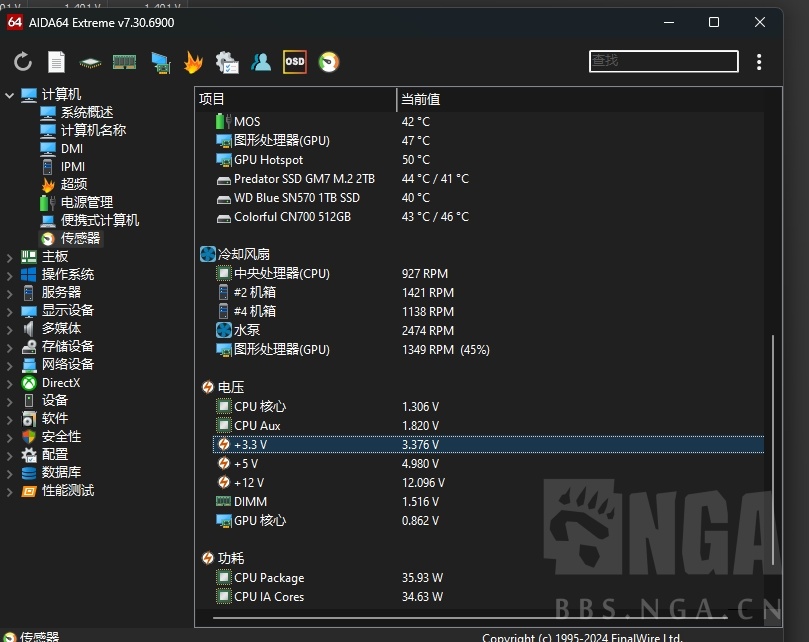Select 系统概述 in the sidebar tree

pyautogui.click(x=87, y=113)
